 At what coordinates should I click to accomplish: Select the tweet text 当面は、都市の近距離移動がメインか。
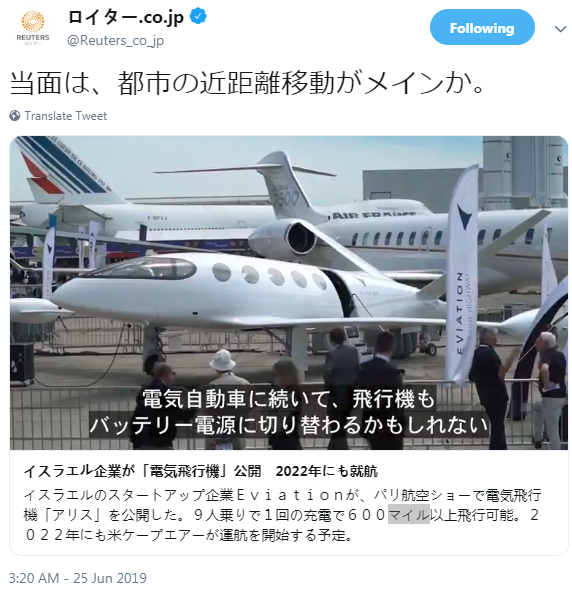248,83
